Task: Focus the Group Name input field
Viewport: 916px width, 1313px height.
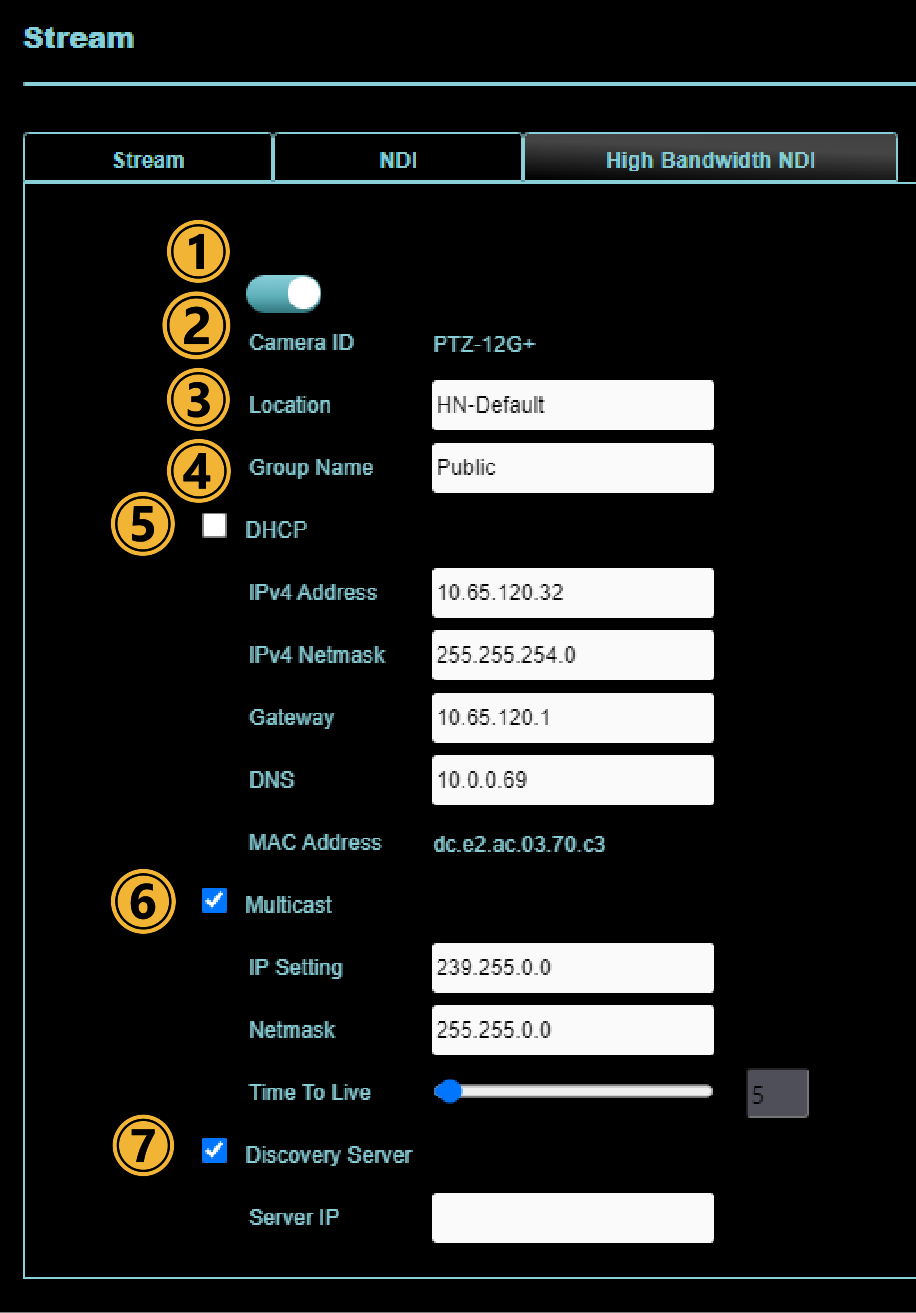Action: [x=572, y=468]
